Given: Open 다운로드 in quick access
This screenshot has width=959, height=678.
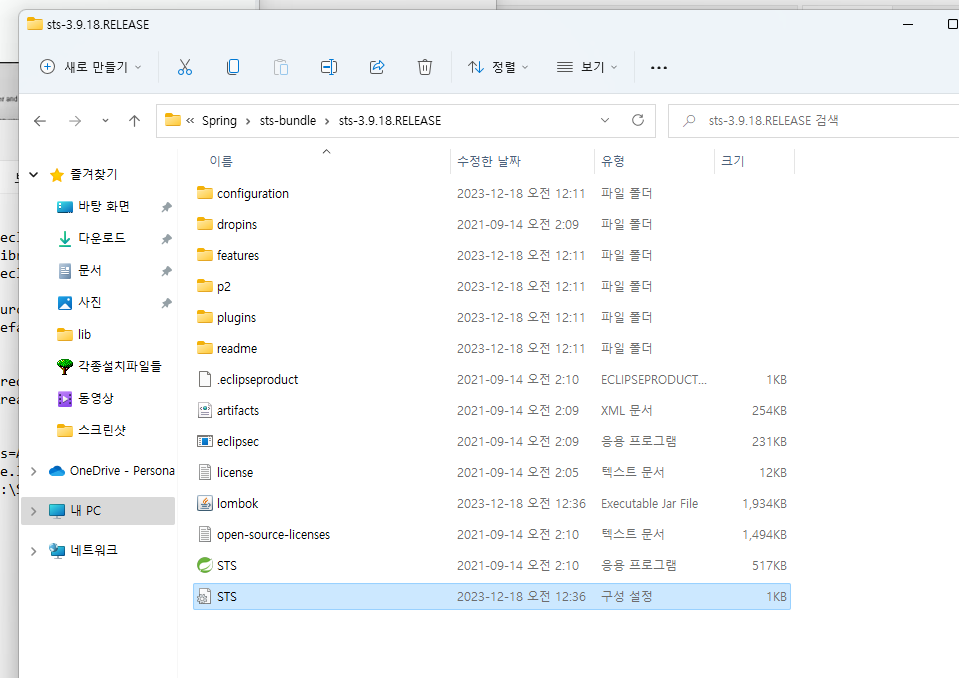Looking at the screenshot, I should 102,238.
